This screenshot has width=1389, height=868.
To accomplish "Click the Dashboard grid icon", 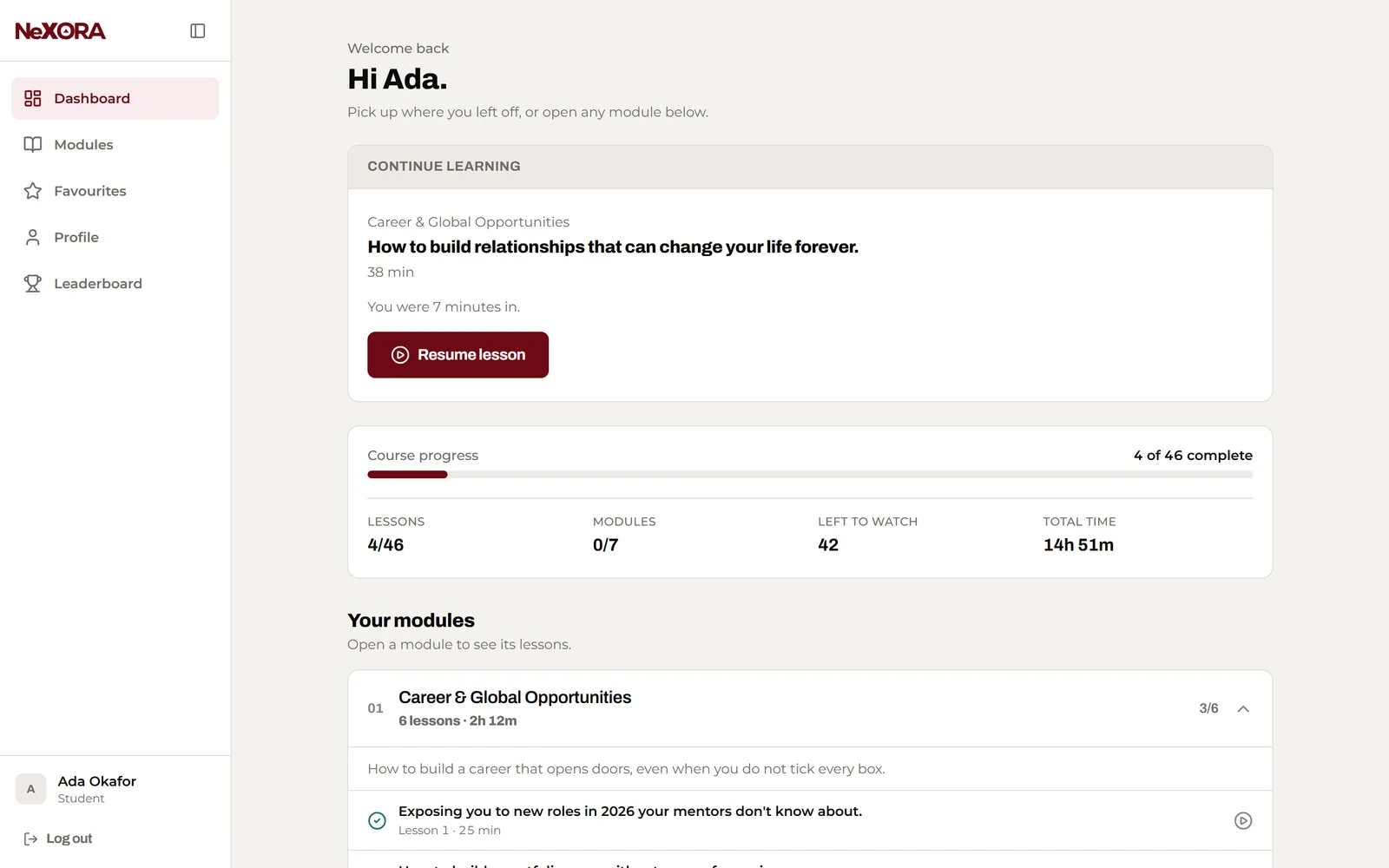I will pyautogui.click(x=33, y=98).
